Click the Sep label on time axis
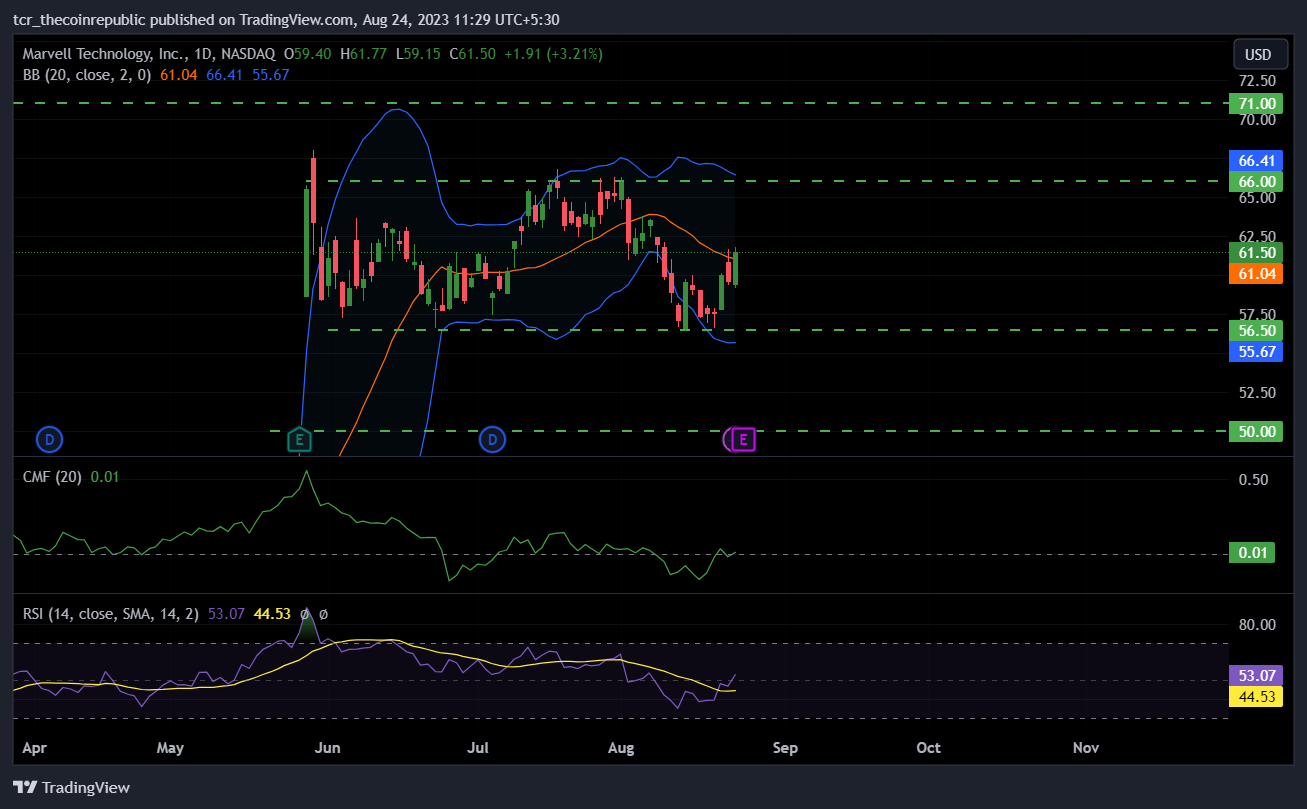The height and width of the screenshot is (809, 1307). pyautogui.click(x=785, y=747)
